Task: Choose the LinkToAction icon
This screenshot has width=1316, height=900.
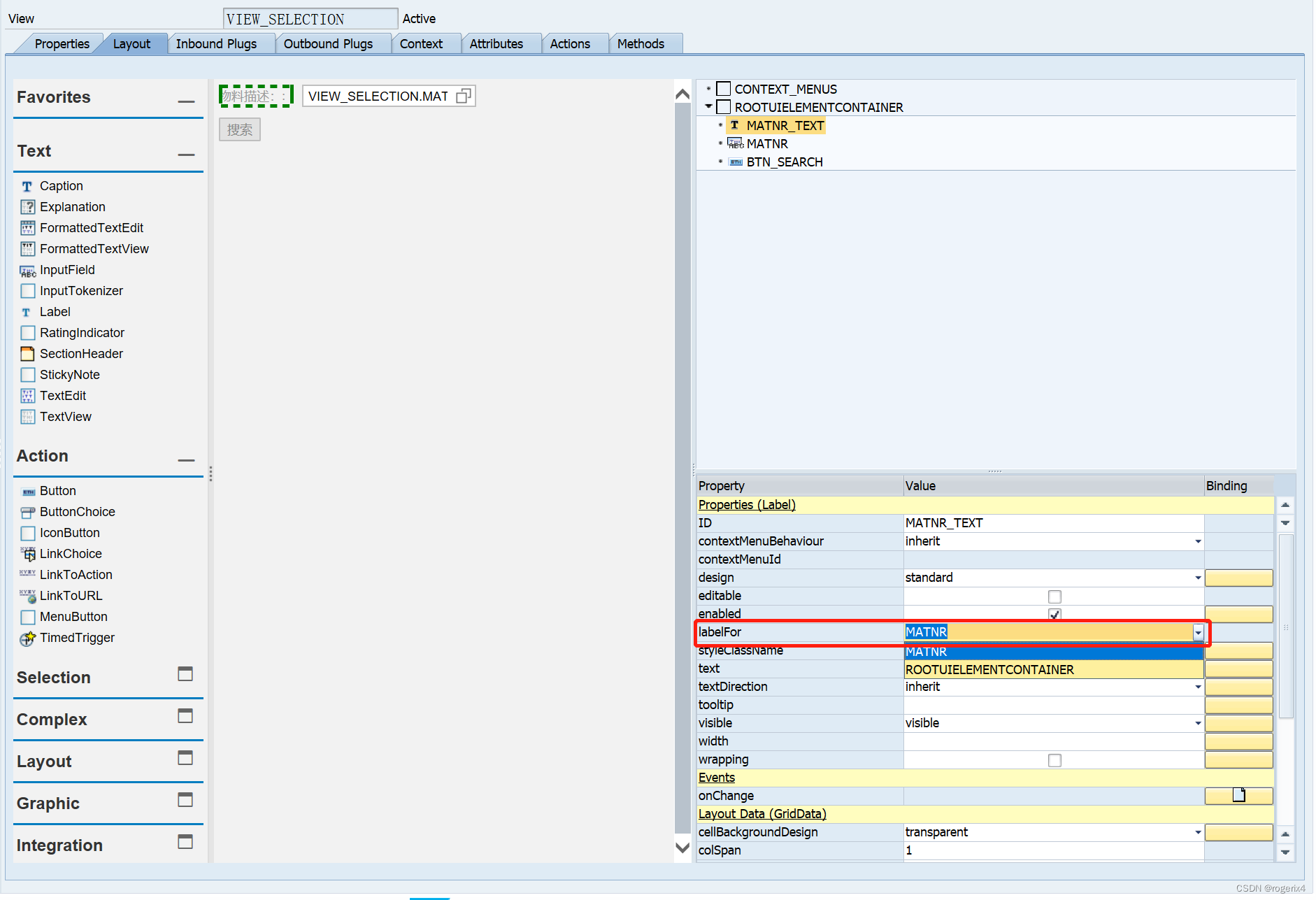Action: point(27,573)
